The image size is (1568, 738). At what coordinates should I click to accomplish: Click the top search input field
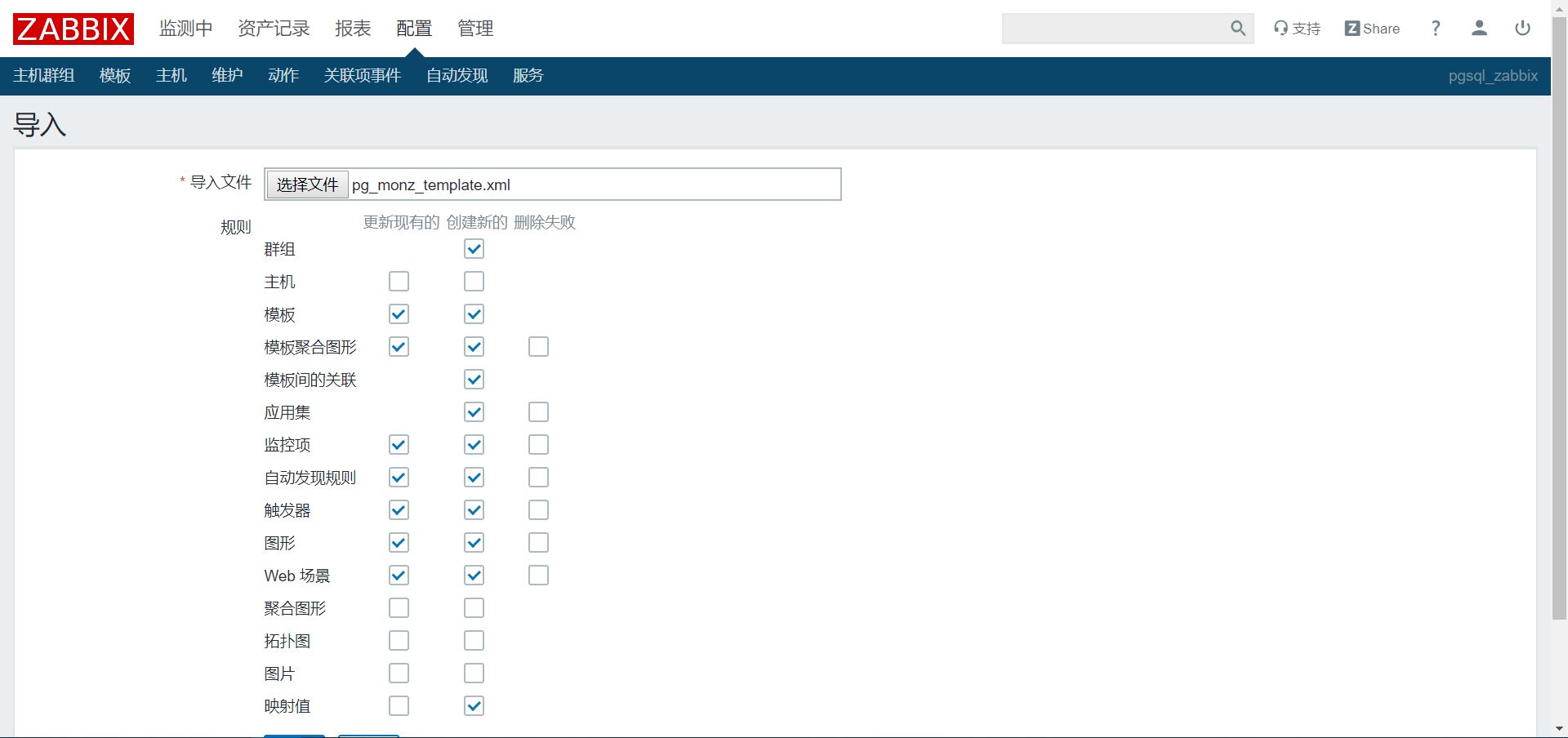click(x=1115, y=29)
